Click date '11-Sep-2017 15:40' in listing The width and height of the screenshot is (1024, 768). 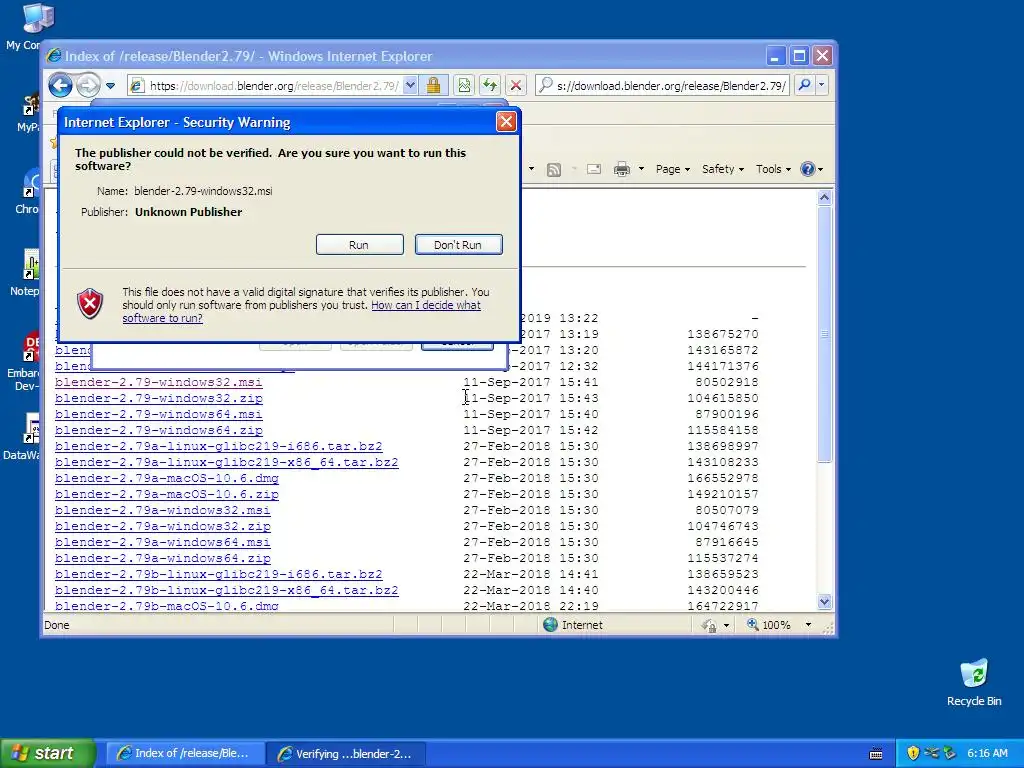pyautogui.click(x=531, y=414)
